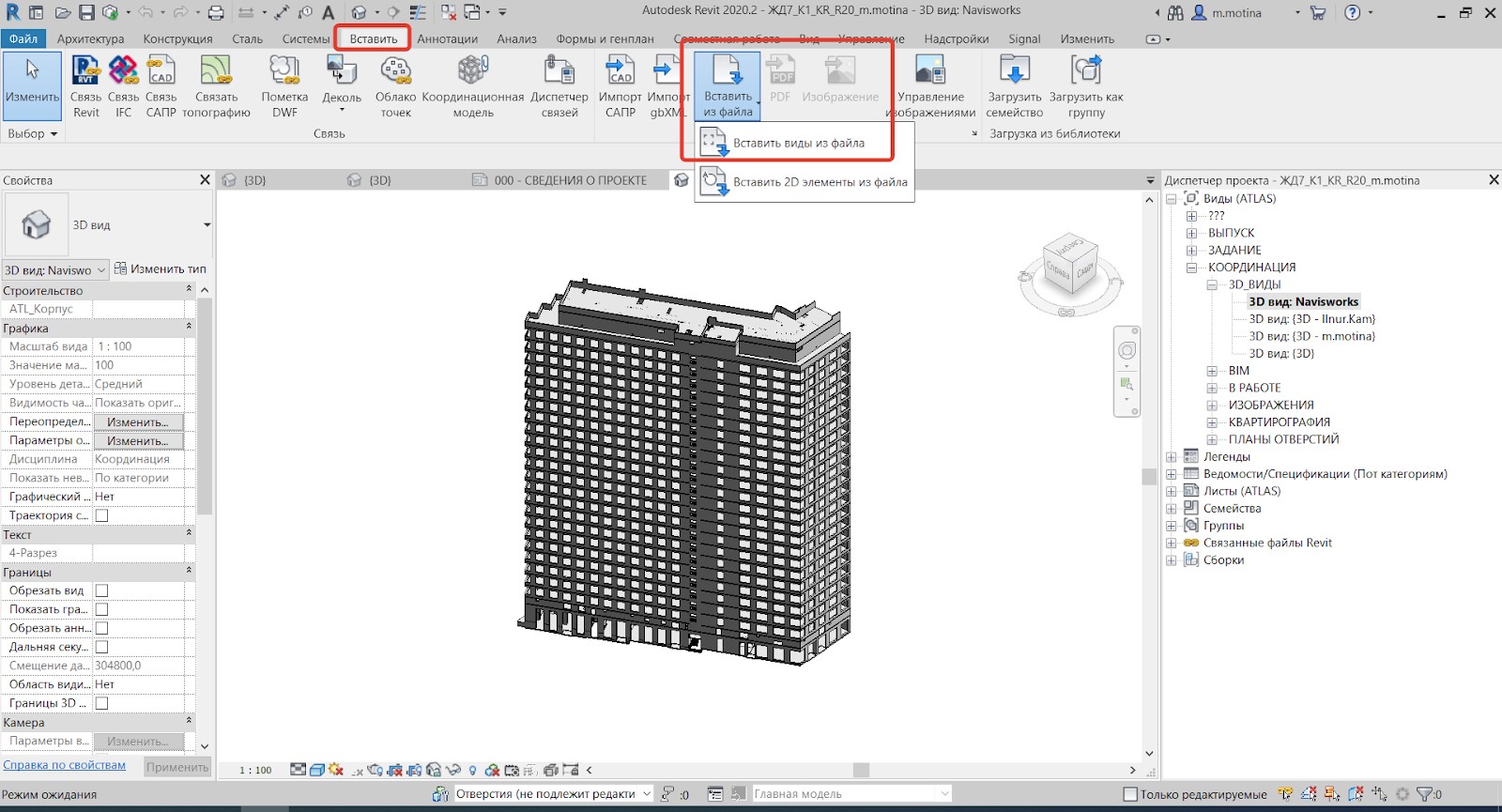Click Изменить button for Переопределения видимости

point(138,421)
